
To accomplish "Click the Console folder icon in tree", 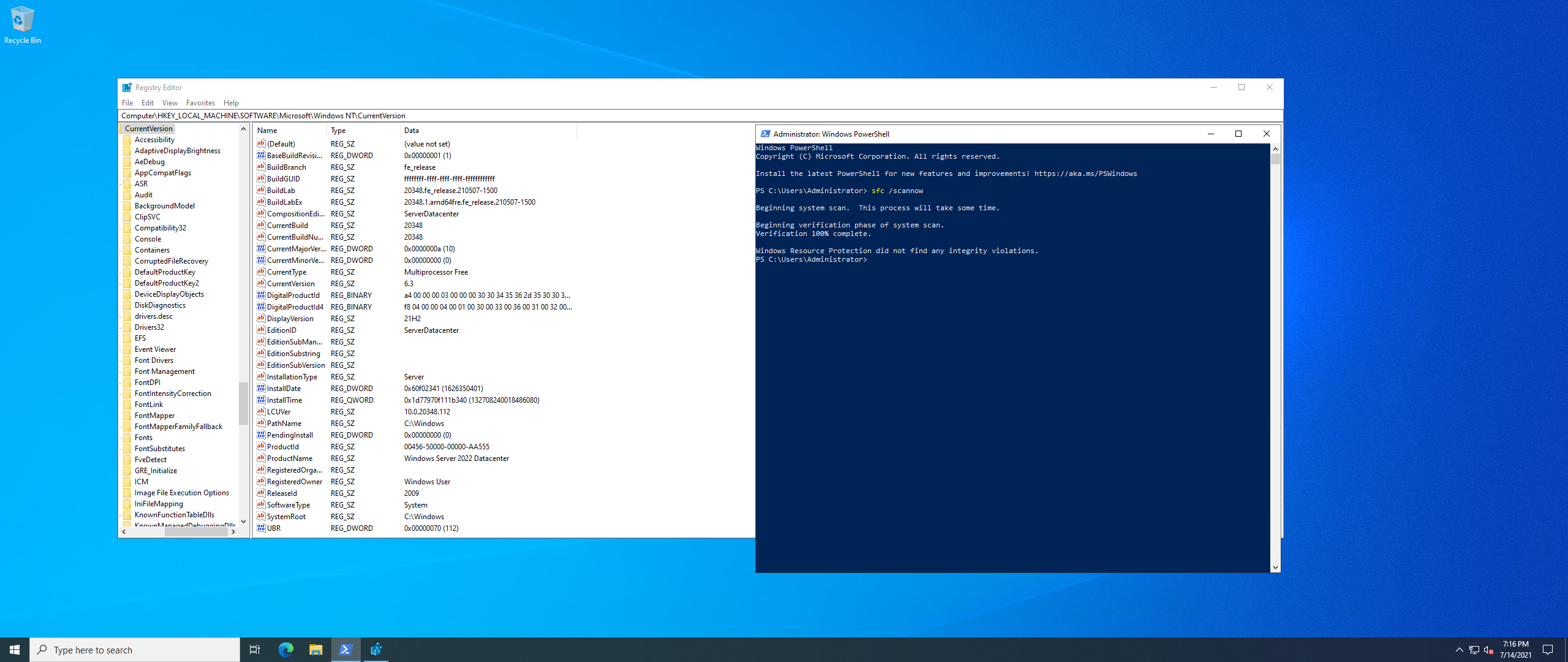I will click(x=127, y=239).
